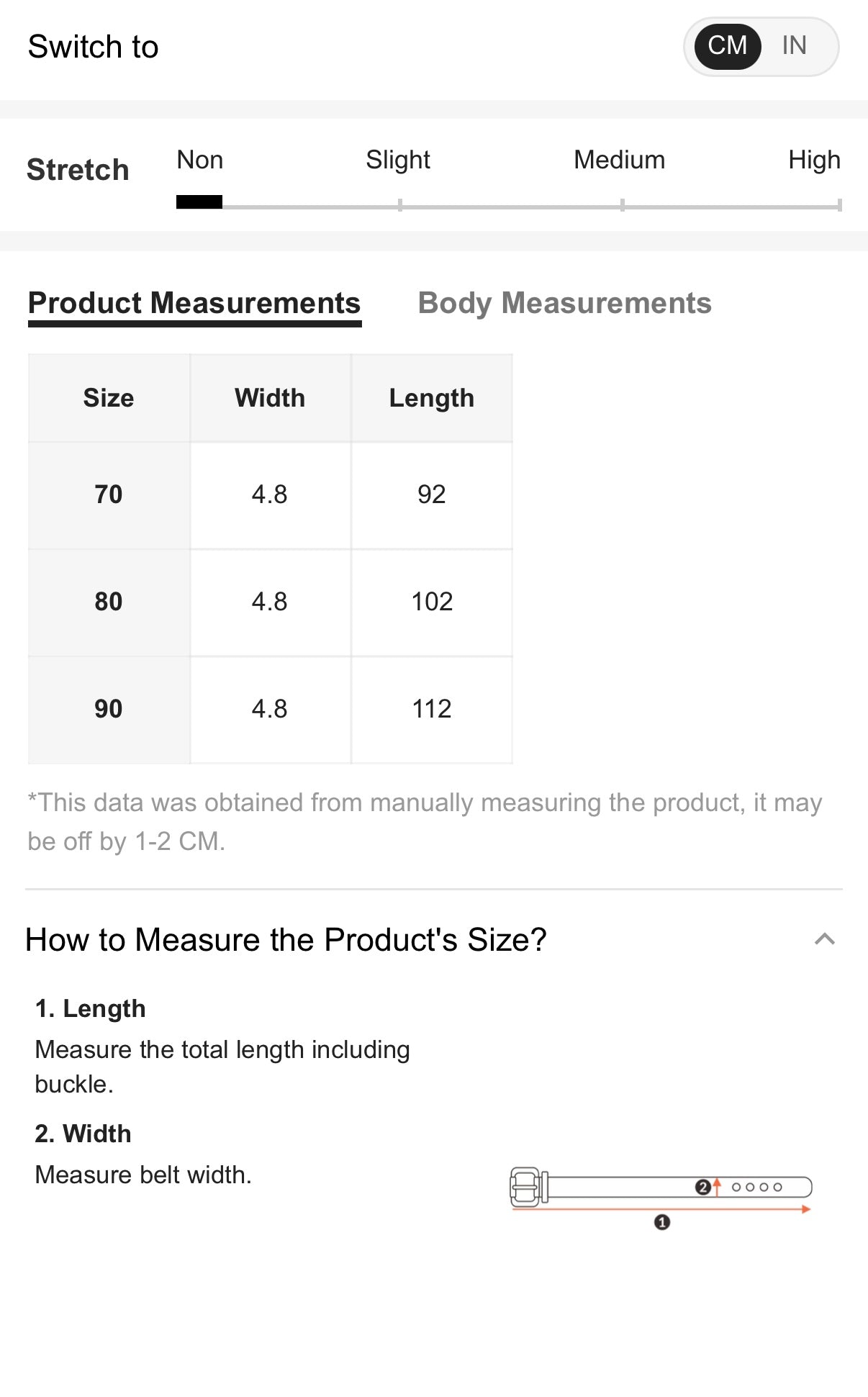The width and height of the screenshot is (868, 1397).
Task: Click the Width column header
Action: (270, 398)
